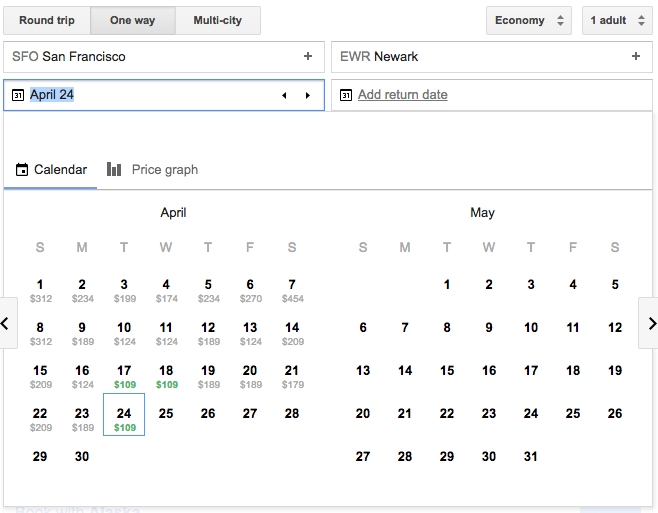Pick April 17 with $109 fare
This screenshot has width=658, height=513.
point(124,376)
